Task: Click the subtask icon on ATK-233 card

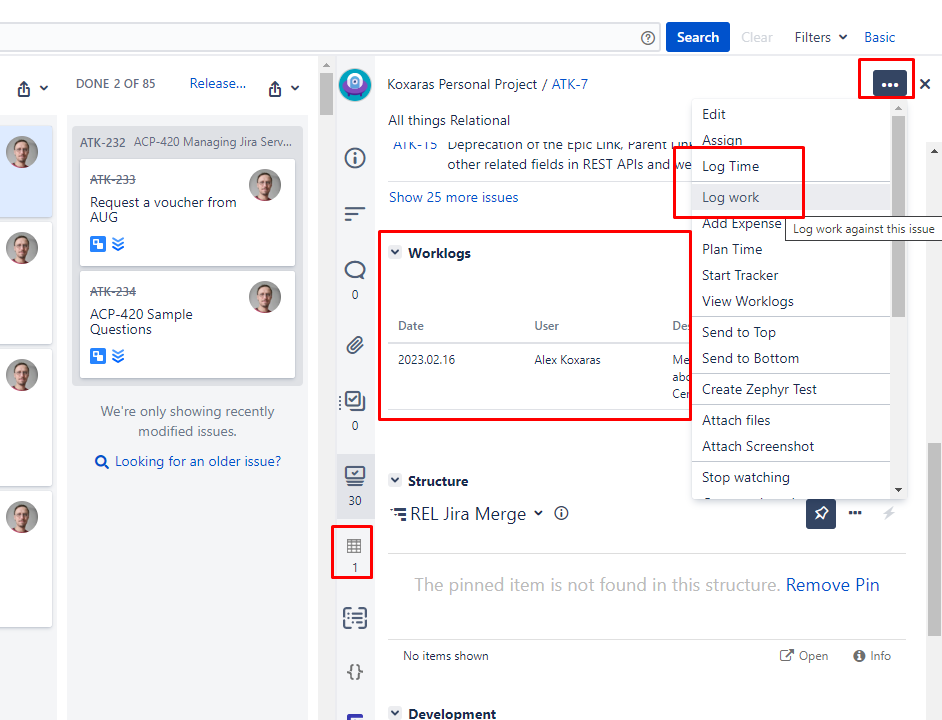Action: pyautogui.click(x=98, y=244)
